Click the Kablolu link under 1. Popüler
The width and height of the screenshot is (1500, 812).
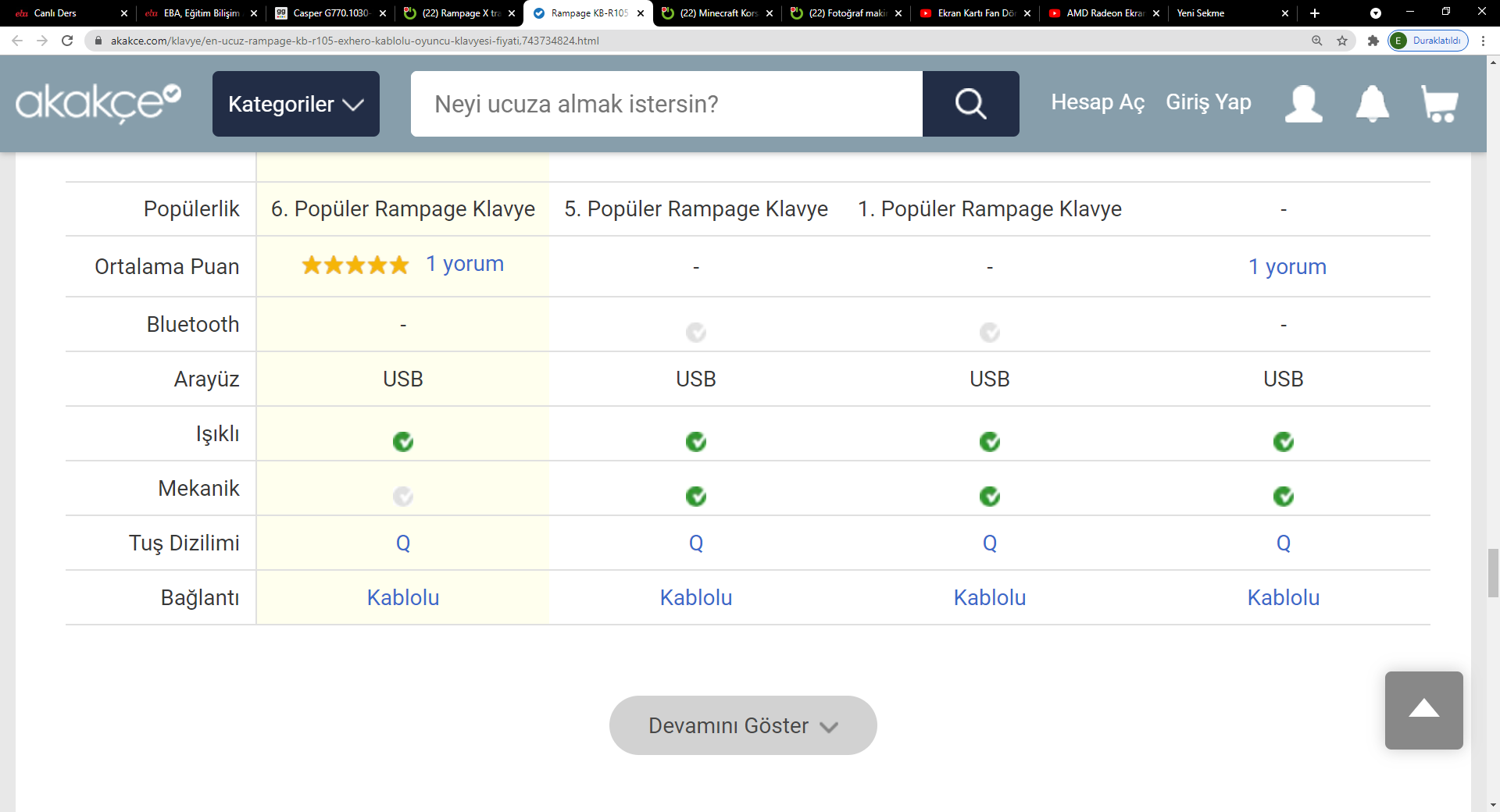pos(990,597)
